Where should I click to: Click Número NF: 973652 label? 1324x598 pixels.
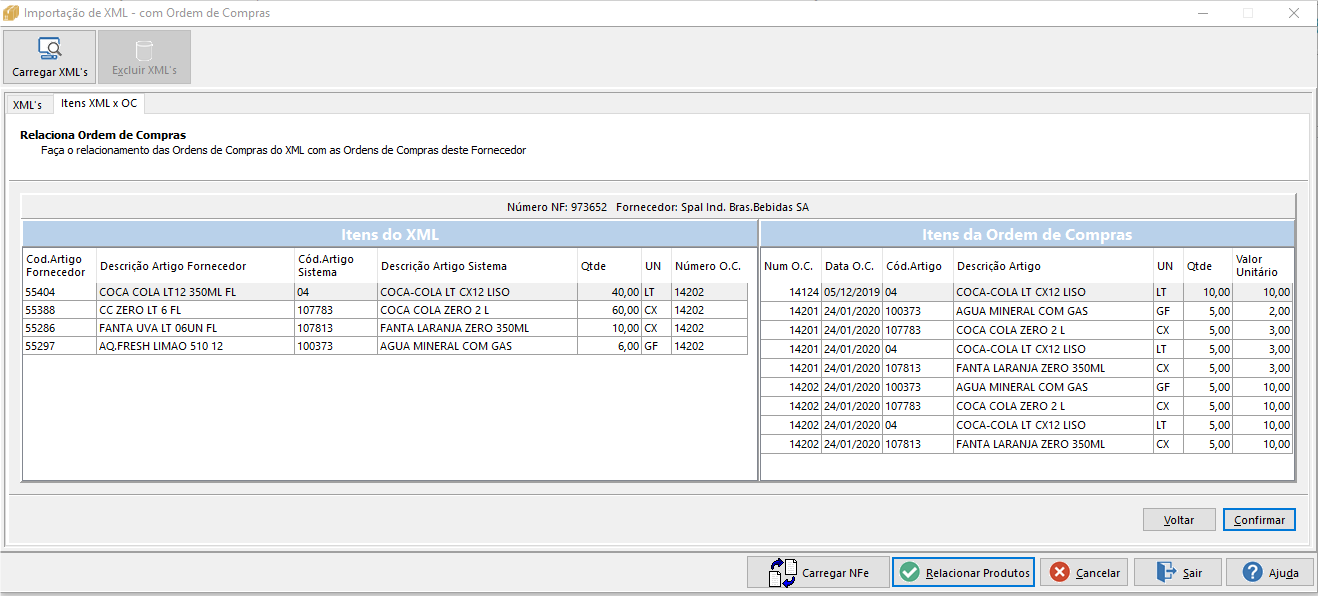pos(557,207)
